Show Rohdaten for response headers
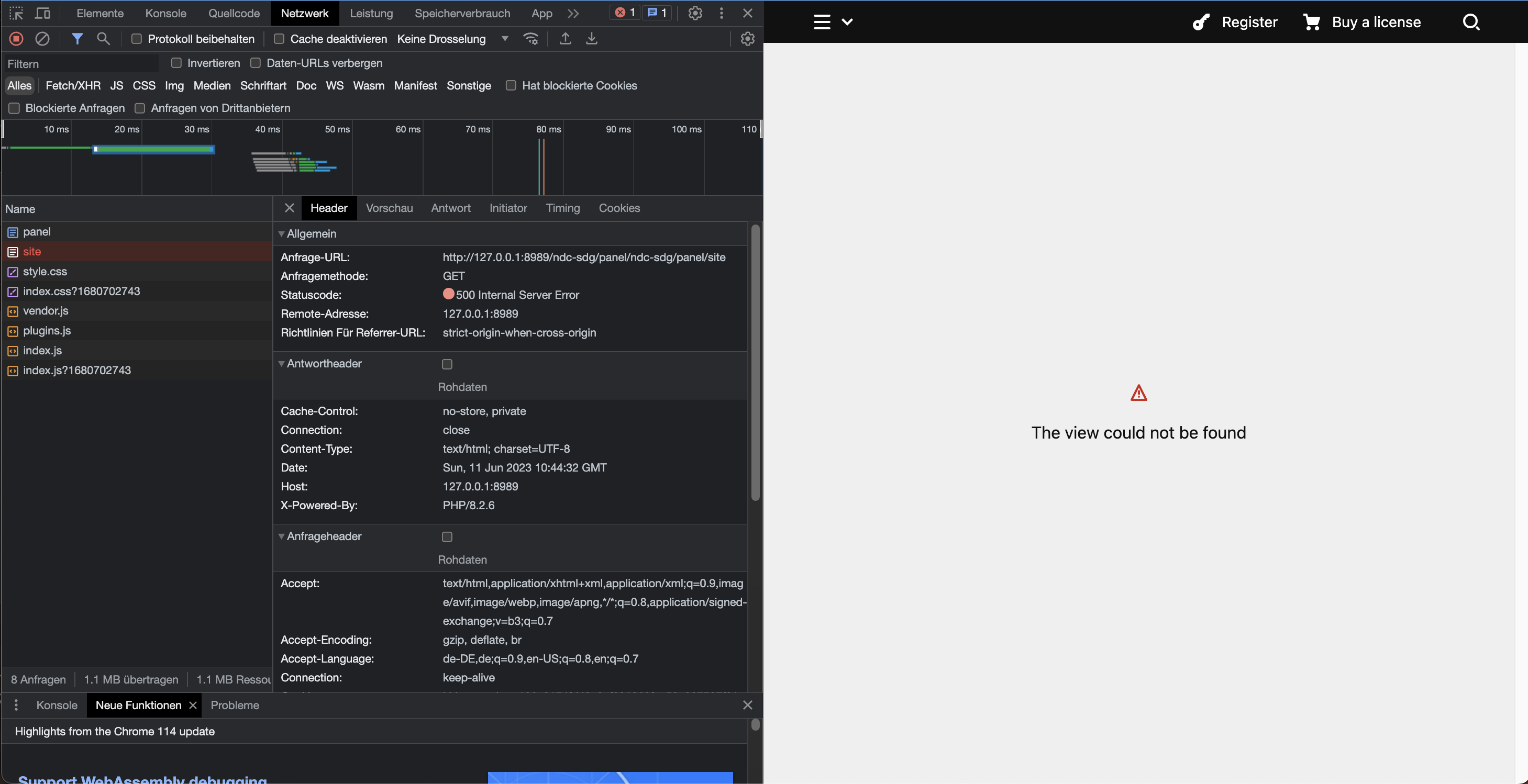 447,364
